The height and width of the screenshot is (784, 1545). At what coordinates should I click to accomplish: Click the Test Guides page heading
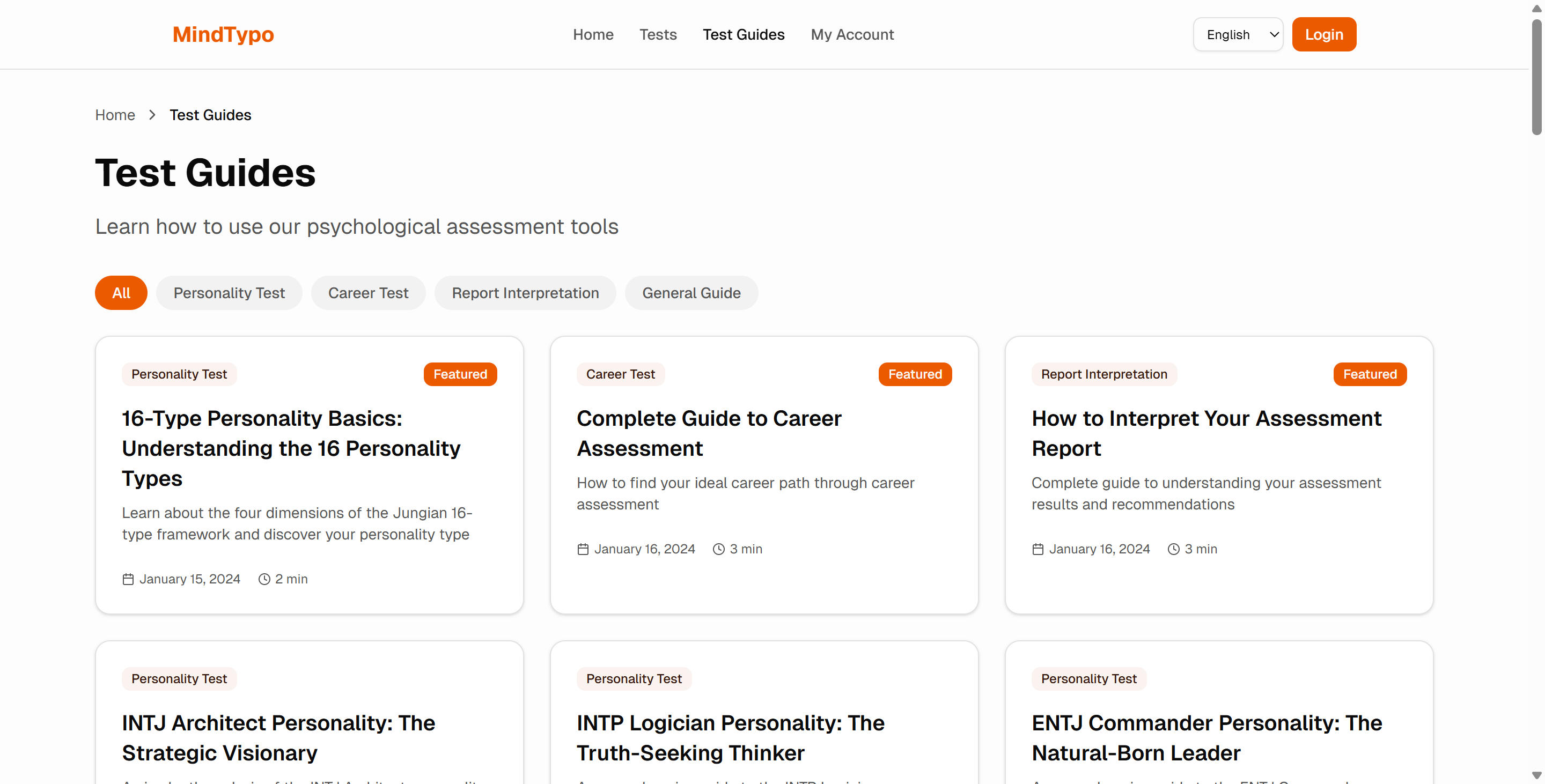(205, 173)
